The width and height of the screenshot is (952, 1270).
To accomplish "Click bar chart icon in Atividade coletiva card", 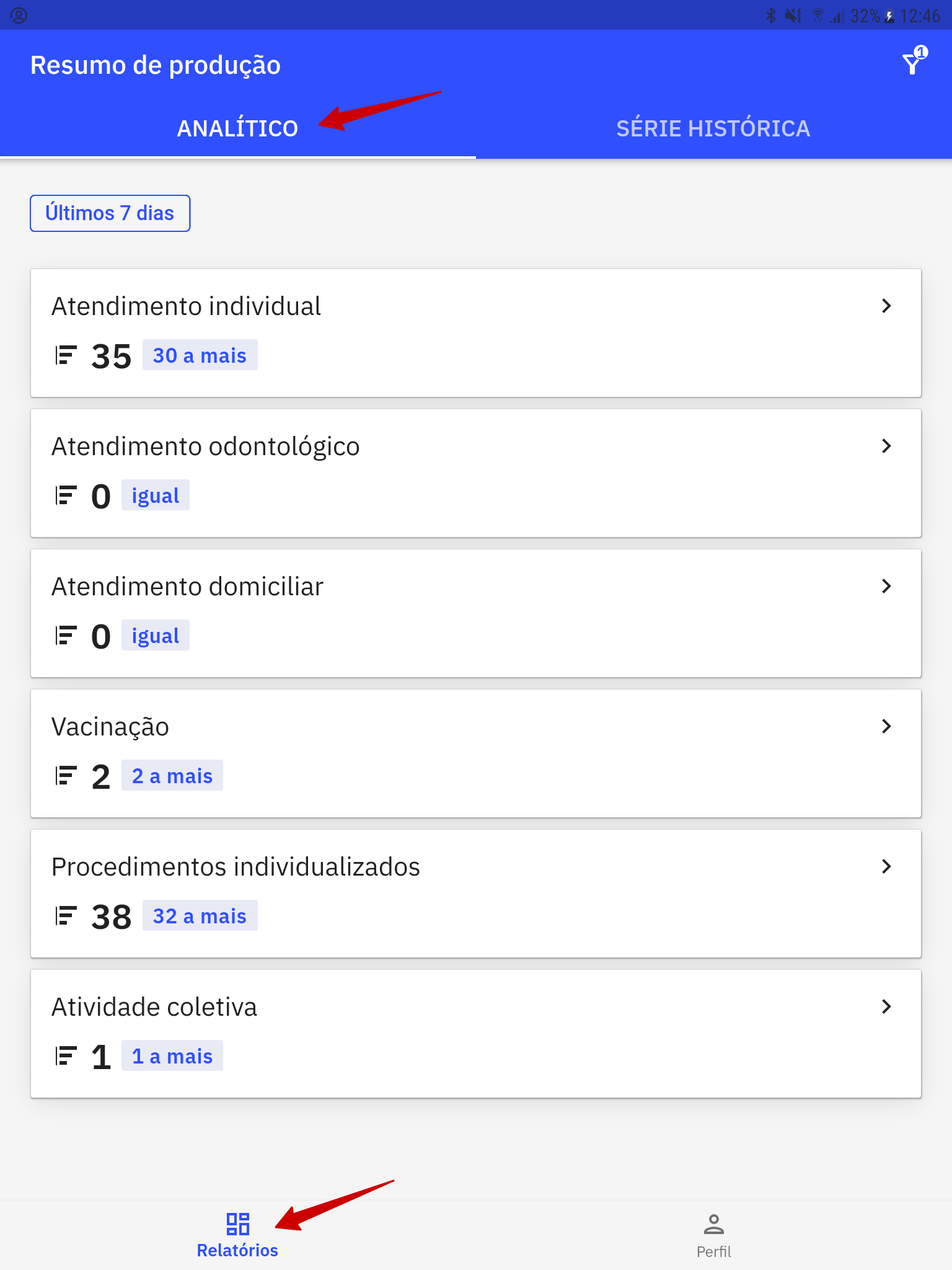I will [x=66, y=1057].
